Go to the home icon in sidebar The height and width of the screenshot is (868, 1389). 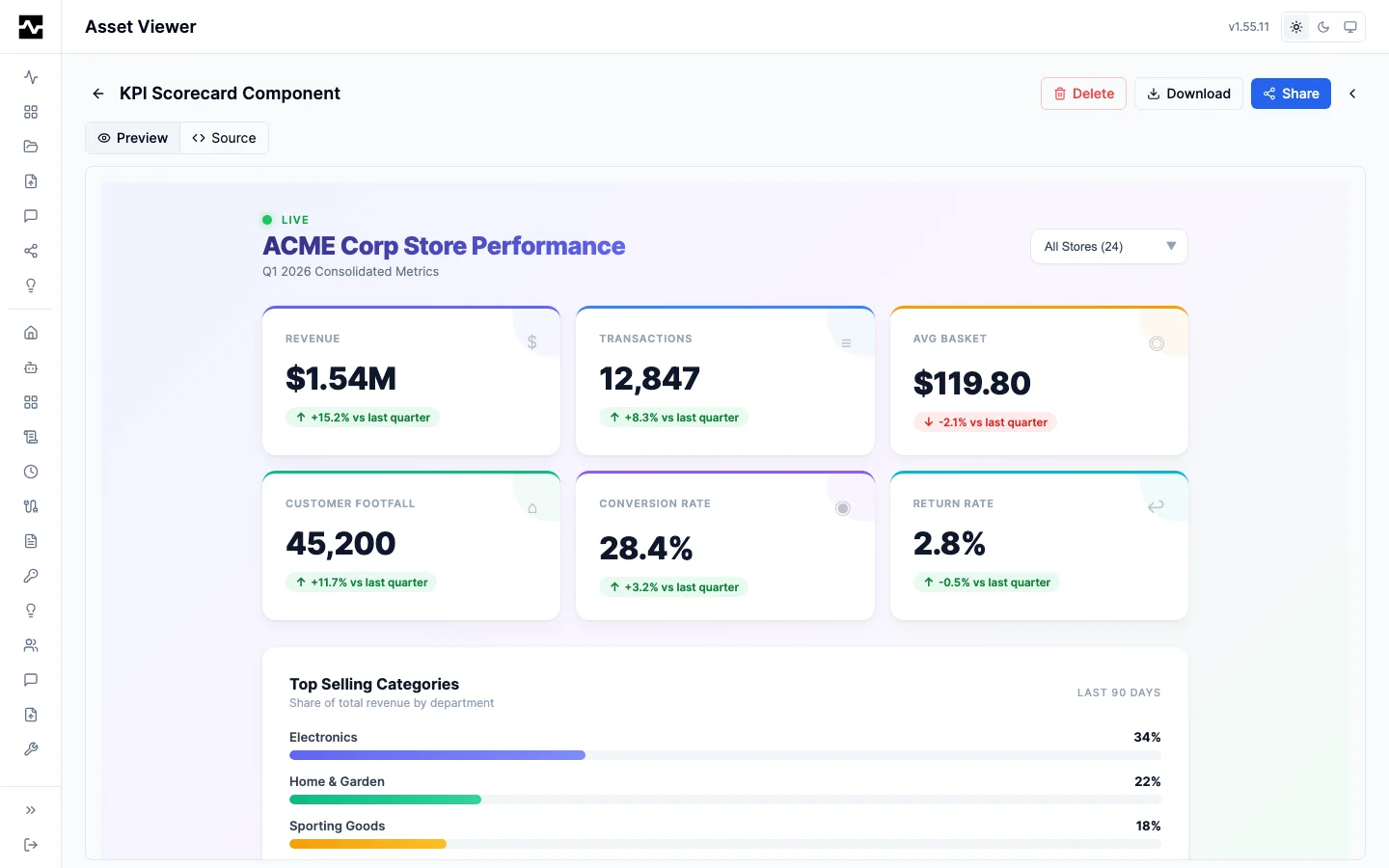click(x=31, y=333)
